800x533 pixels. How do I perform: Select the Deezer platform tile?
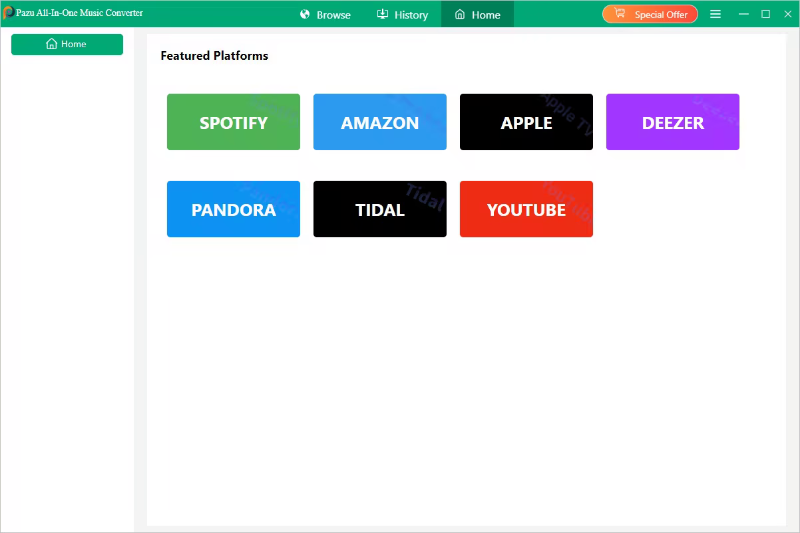tap(672, 122)
